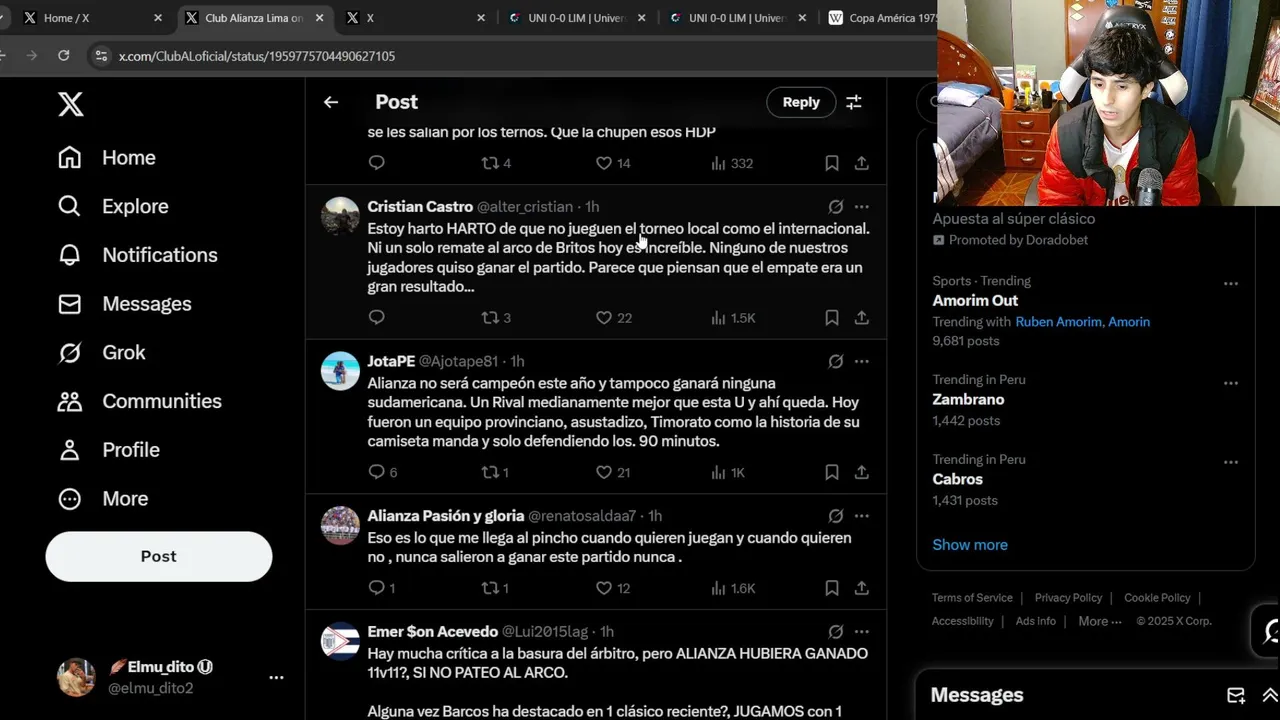Open account options dots next to Elmu_dito
This screenshot has width=1280, height=720.
pos(276,678)
